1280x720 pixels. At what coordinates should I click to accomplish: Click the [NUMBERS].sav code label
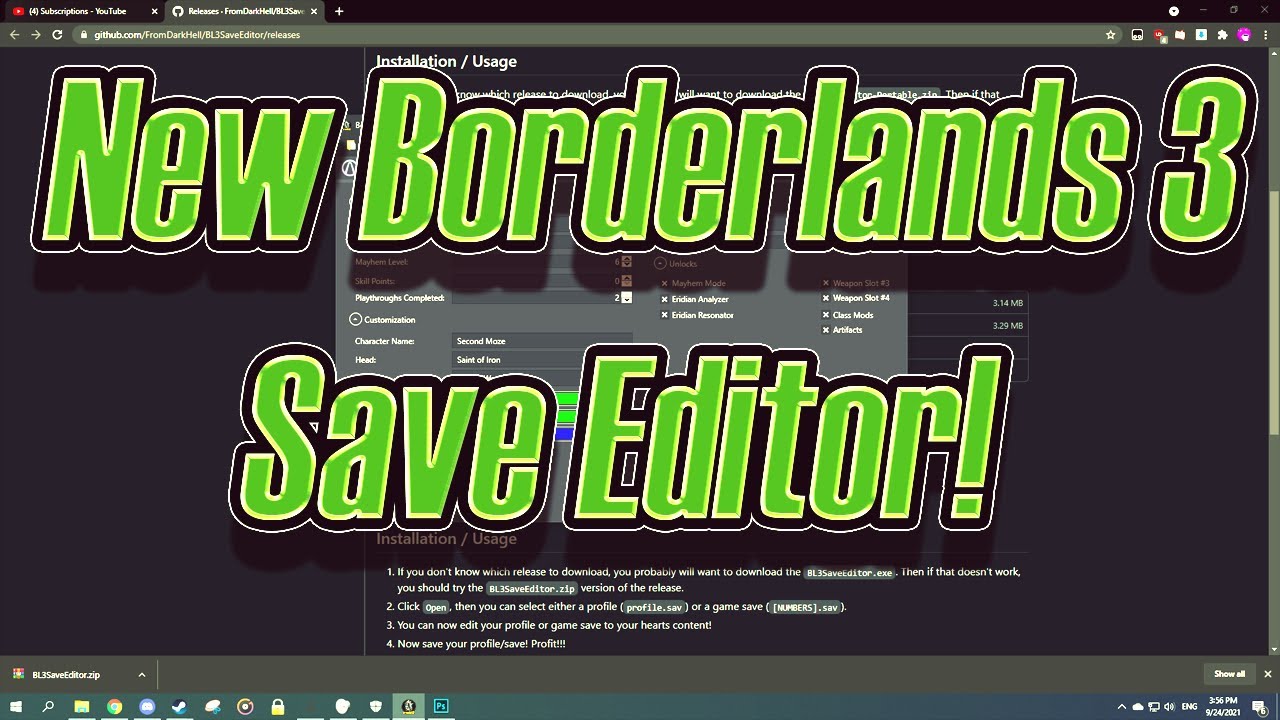(806, 607)
